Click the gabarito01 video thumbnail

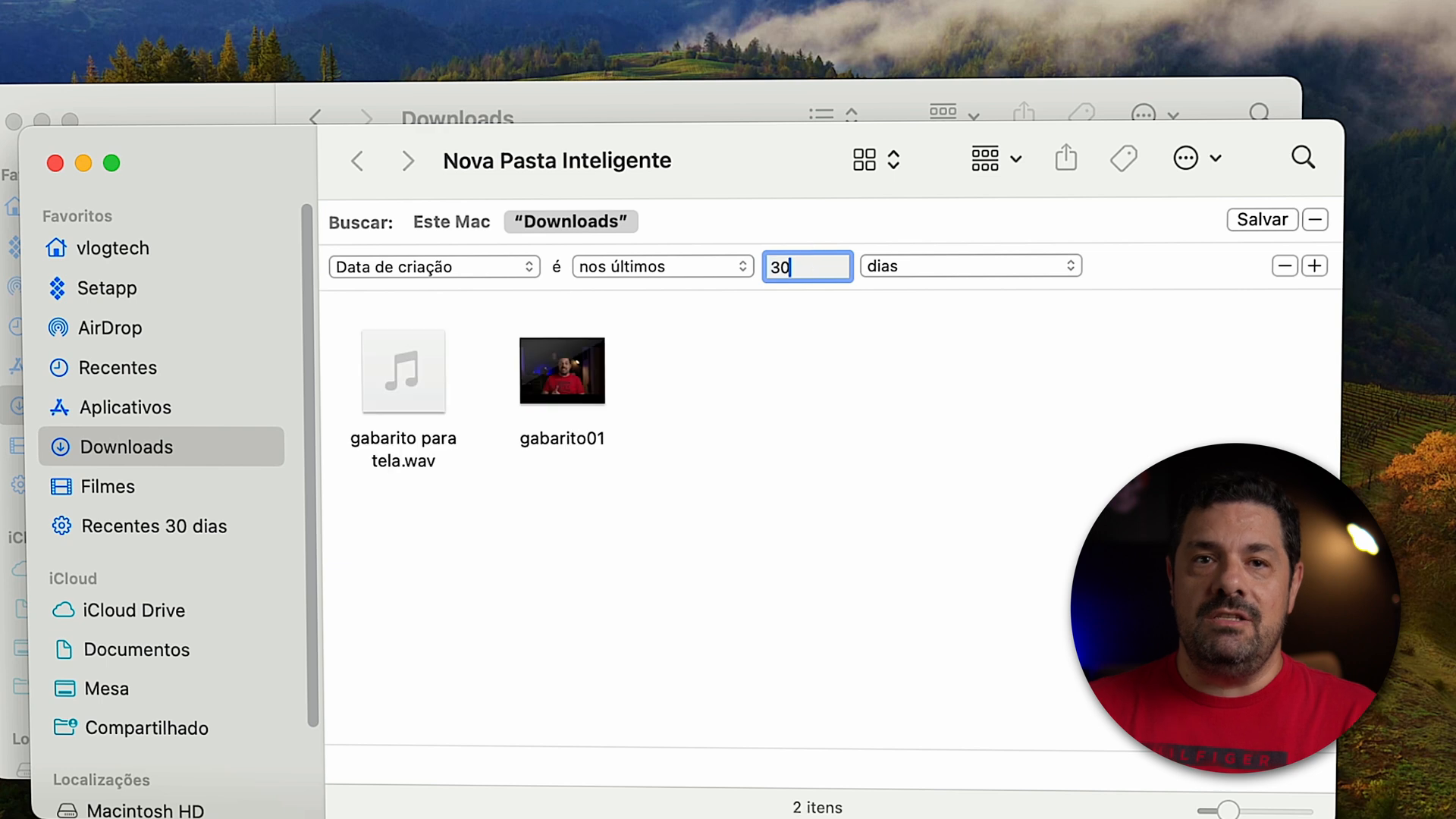click(561, 370)
